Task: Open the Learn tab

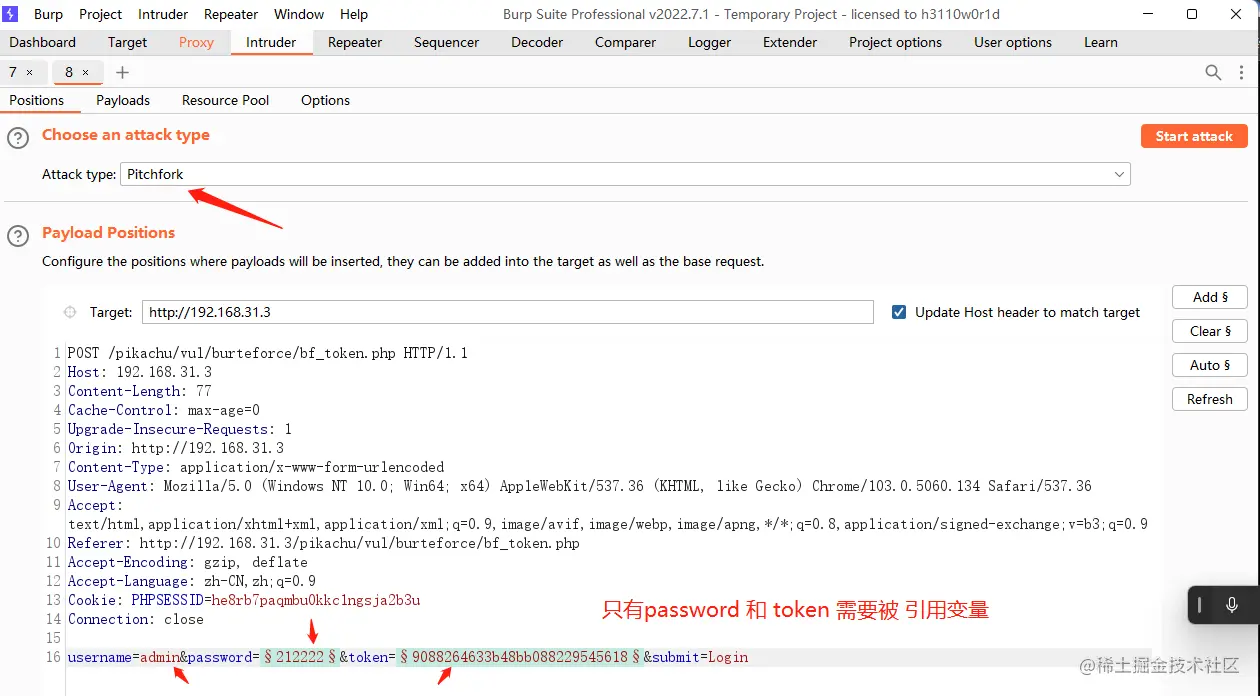Action: pos(1101,42)
